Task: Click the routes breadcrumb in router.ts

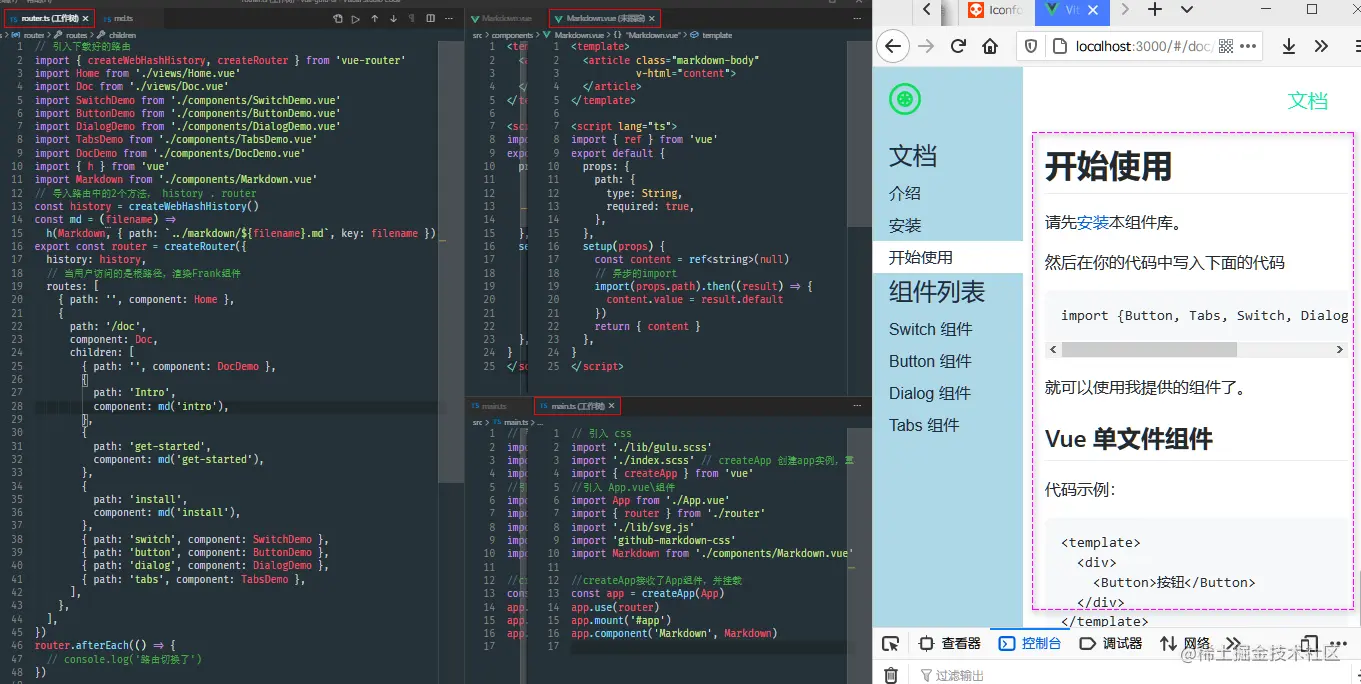Action: (x=75, y=35)
